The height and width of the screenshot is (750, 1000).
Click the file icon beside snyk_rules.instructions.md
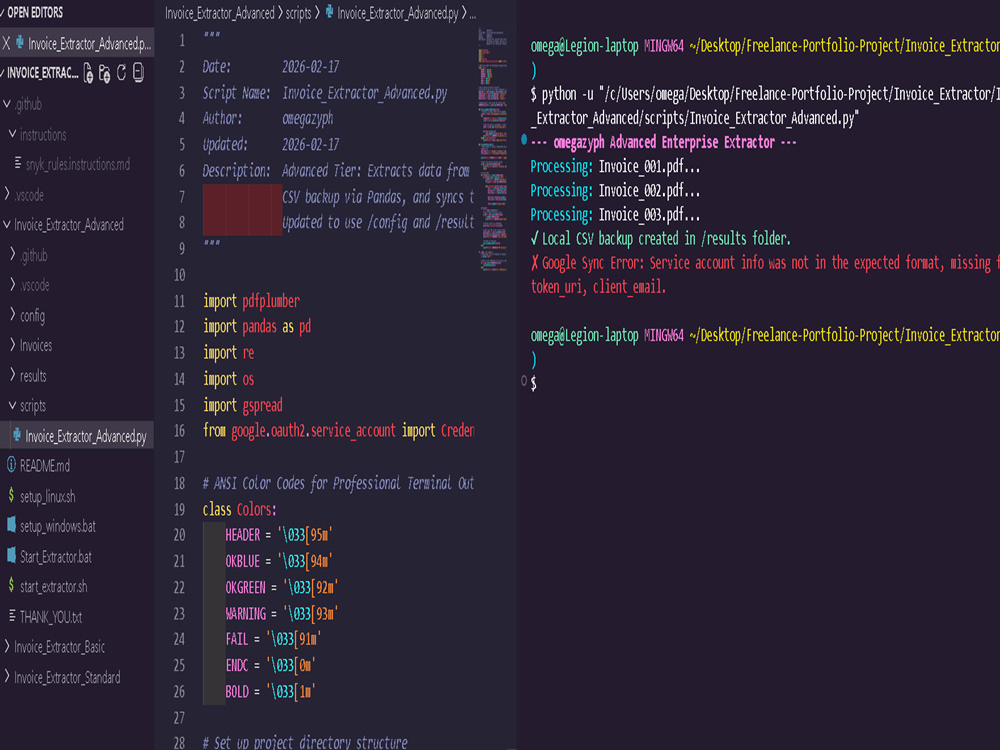click(18, 164)
